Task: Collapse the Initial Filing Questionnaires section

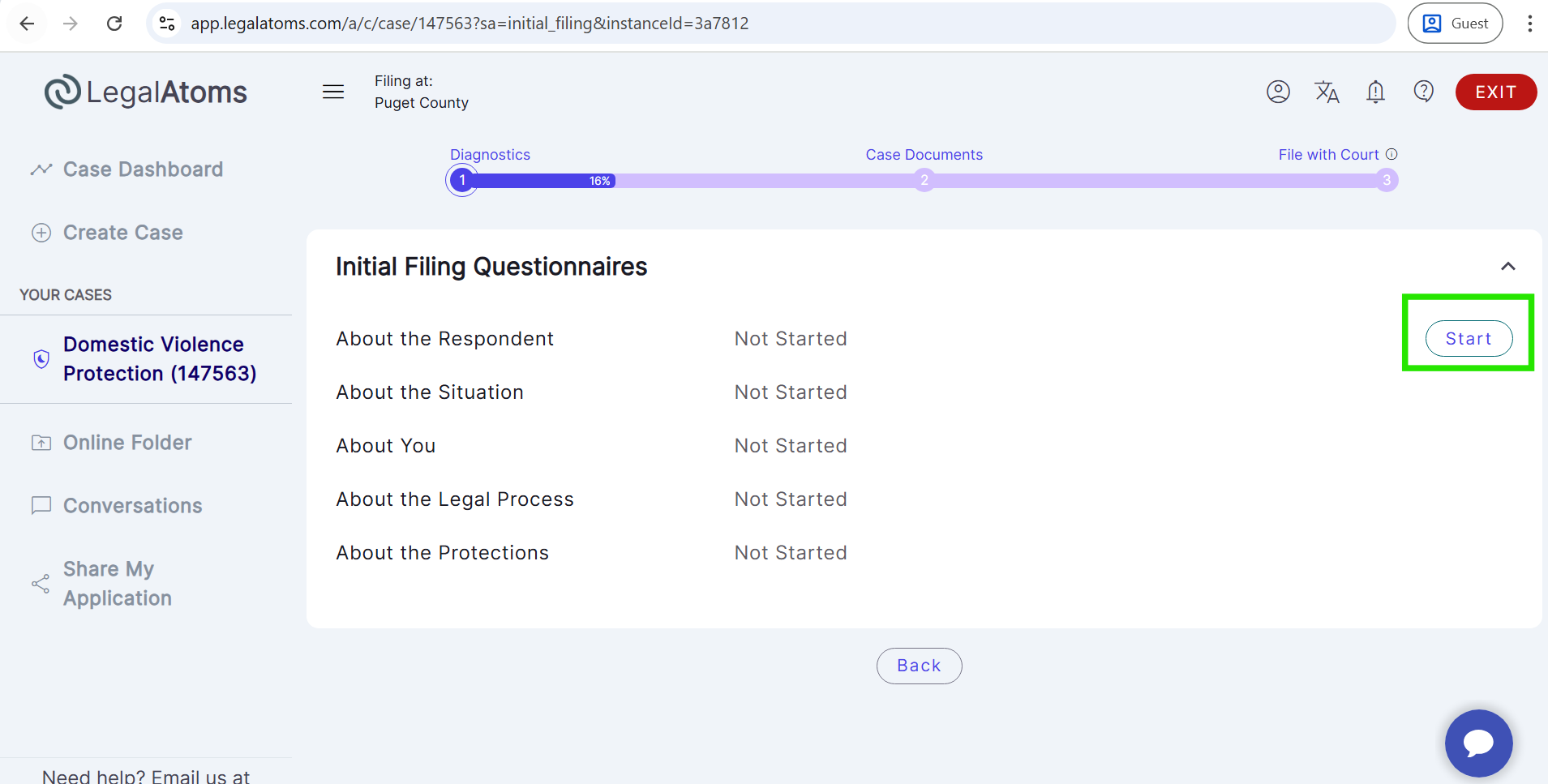Action: (x=1507, y=266)
